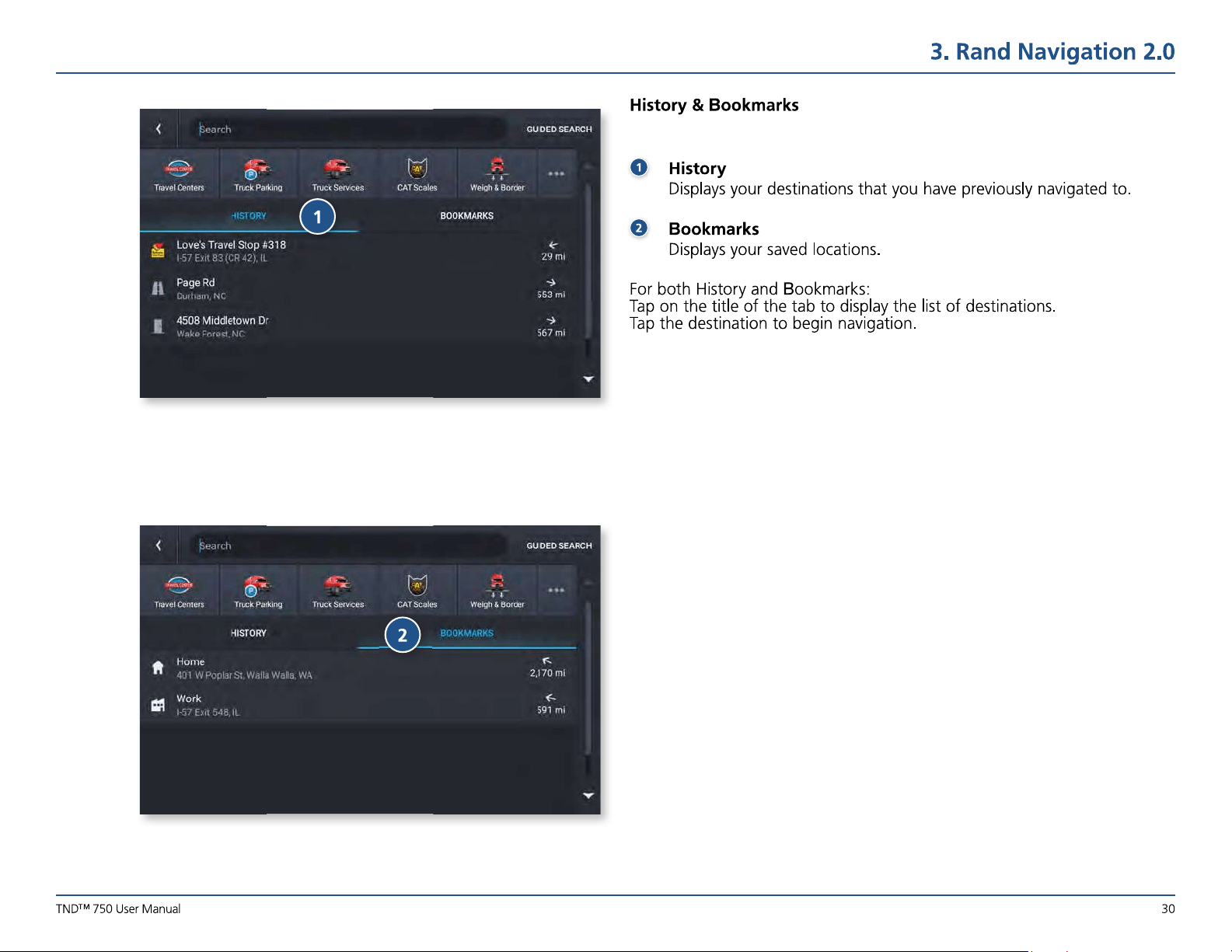1232x952 pixels.
Task: Select Love's Travel Stop #318 history entry
Action: tap(358, 250)
